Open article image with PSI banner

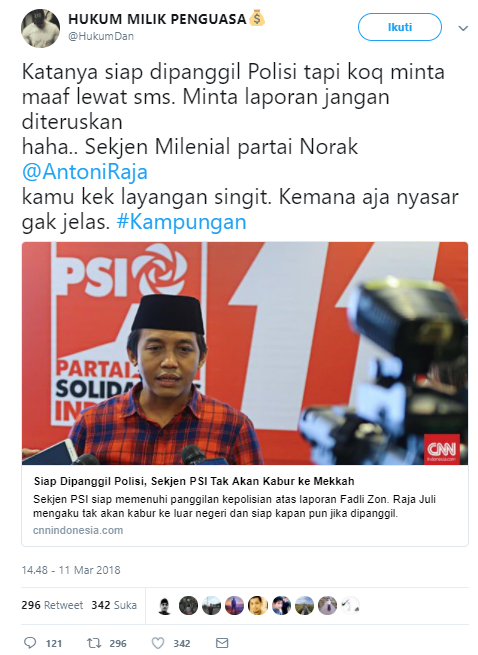[245, 353]
